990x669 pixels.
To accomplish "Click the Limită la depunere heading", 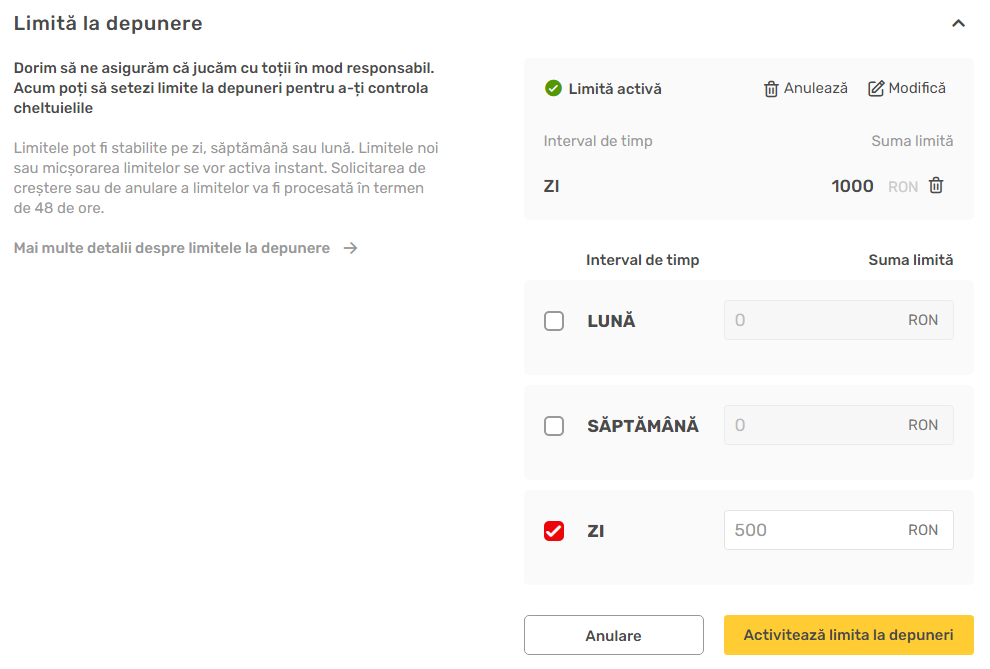I will [108, 23].
